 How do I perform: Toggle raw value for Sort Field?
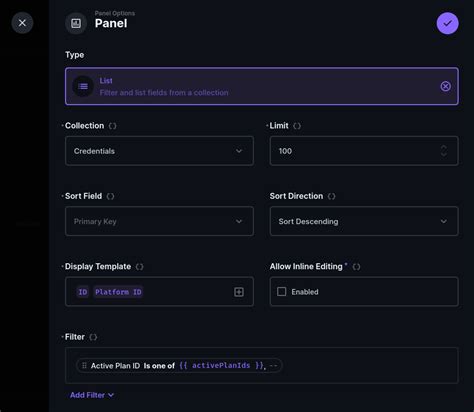point(110,196)
